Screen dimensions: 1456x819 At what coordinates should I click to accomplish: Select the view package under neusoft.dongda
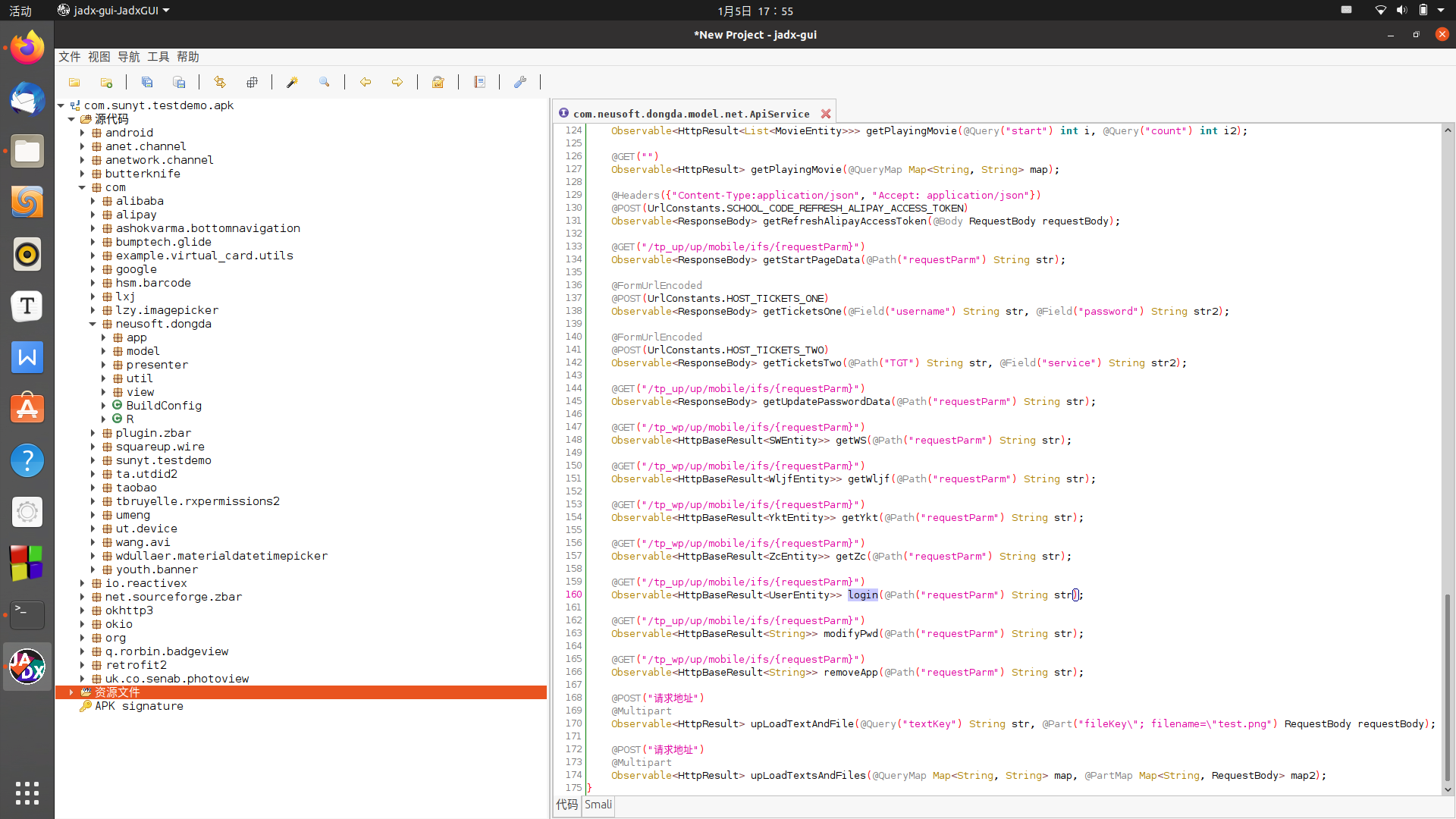140,392
